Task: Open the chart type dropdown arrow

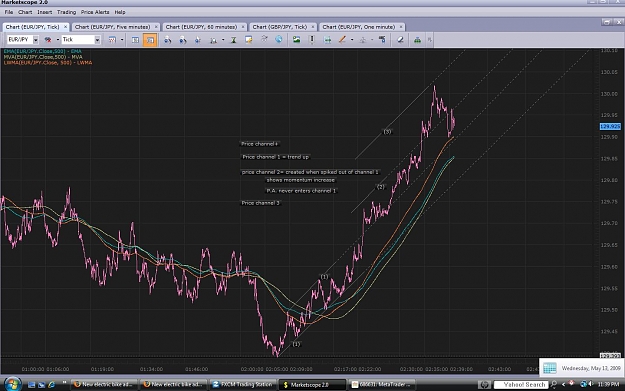Action: click(58, 39)
